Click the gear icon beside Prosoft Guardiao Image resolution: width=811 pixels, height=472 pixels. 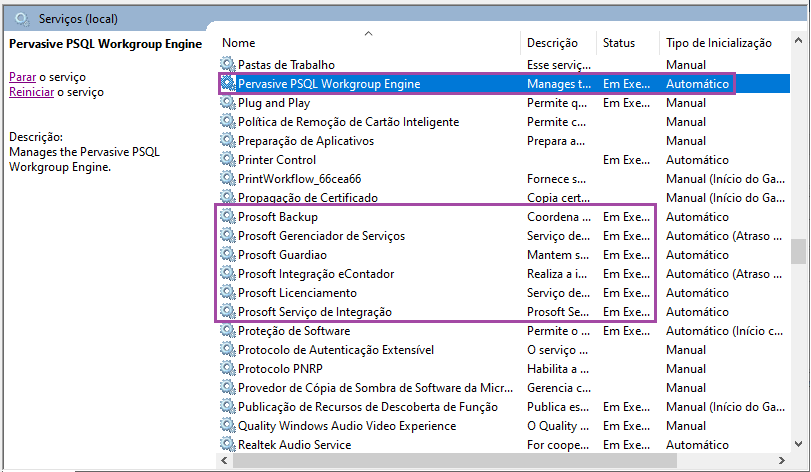click(x=228, y=254)
